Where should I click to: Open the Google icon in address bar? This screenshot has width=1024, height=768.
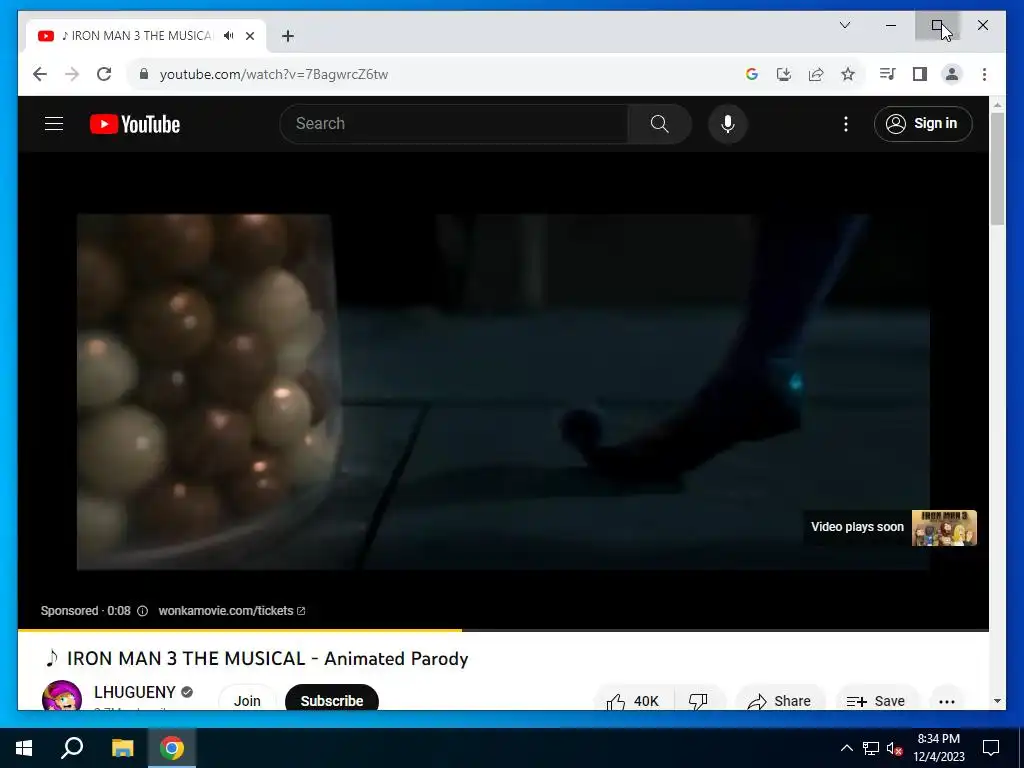752,74
